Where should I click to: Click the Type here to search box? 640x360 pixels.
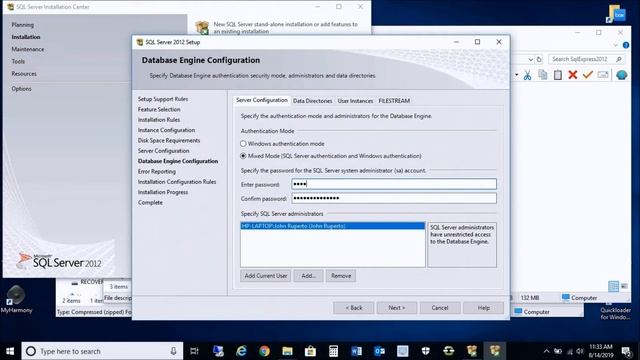tap(102, 351)
